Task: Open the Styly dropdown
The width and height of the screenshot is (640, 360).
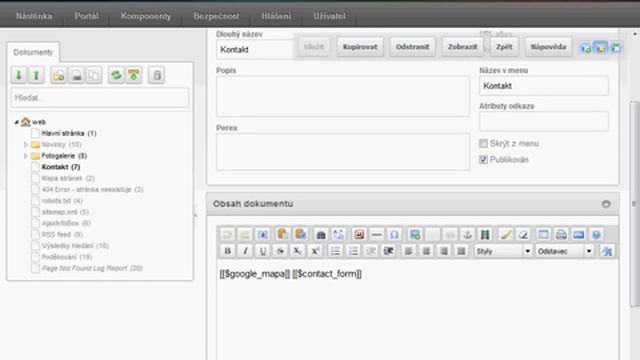Action: [x=503, y=251]
